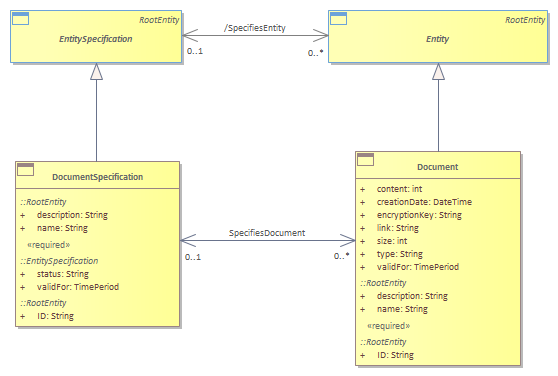Select the creationDate: DateTime attribute
This screenshot has width=558, height=376.
(x=424, y=202)
